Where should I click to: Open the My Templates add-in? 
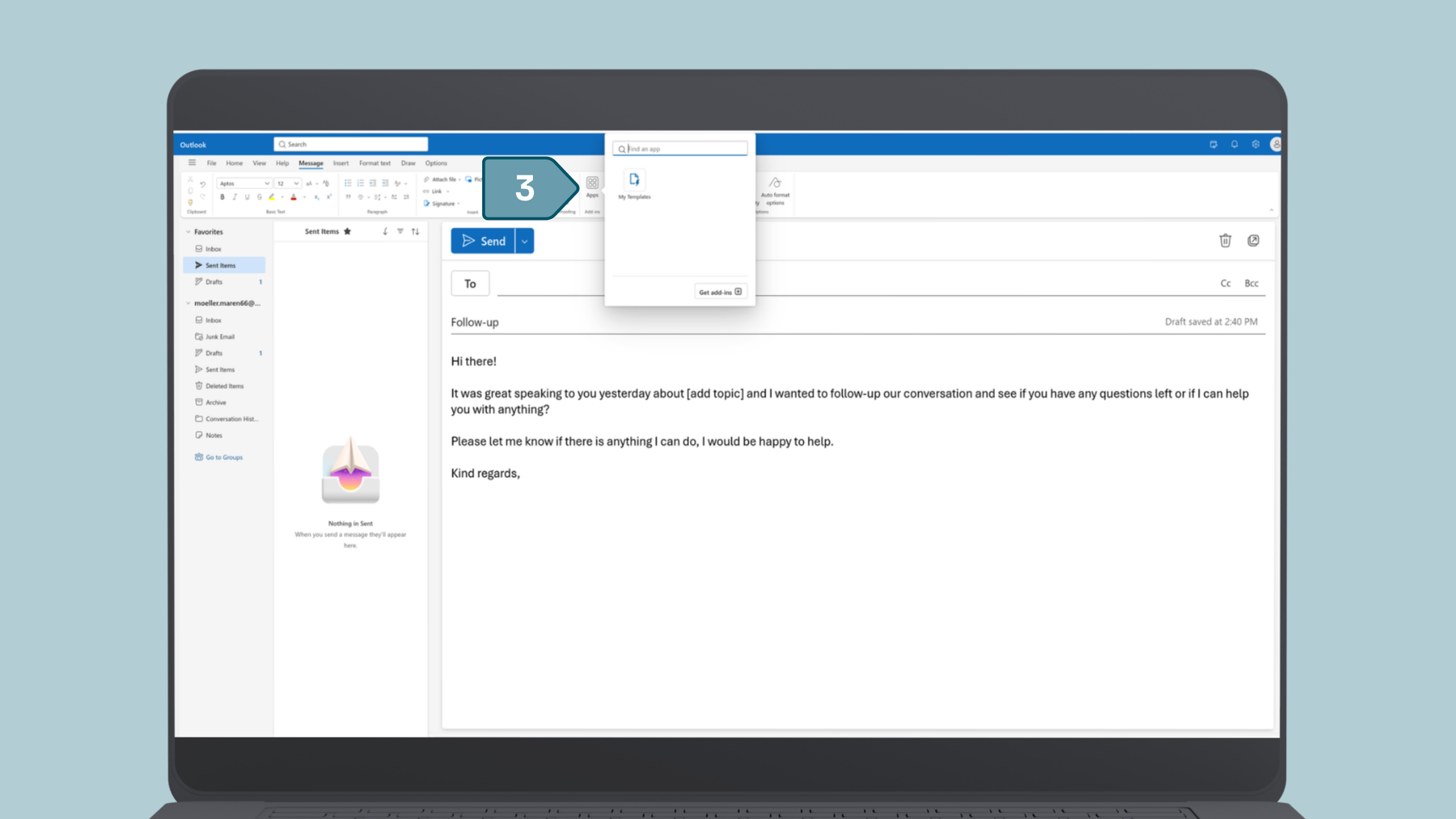(x=634, y=185)
